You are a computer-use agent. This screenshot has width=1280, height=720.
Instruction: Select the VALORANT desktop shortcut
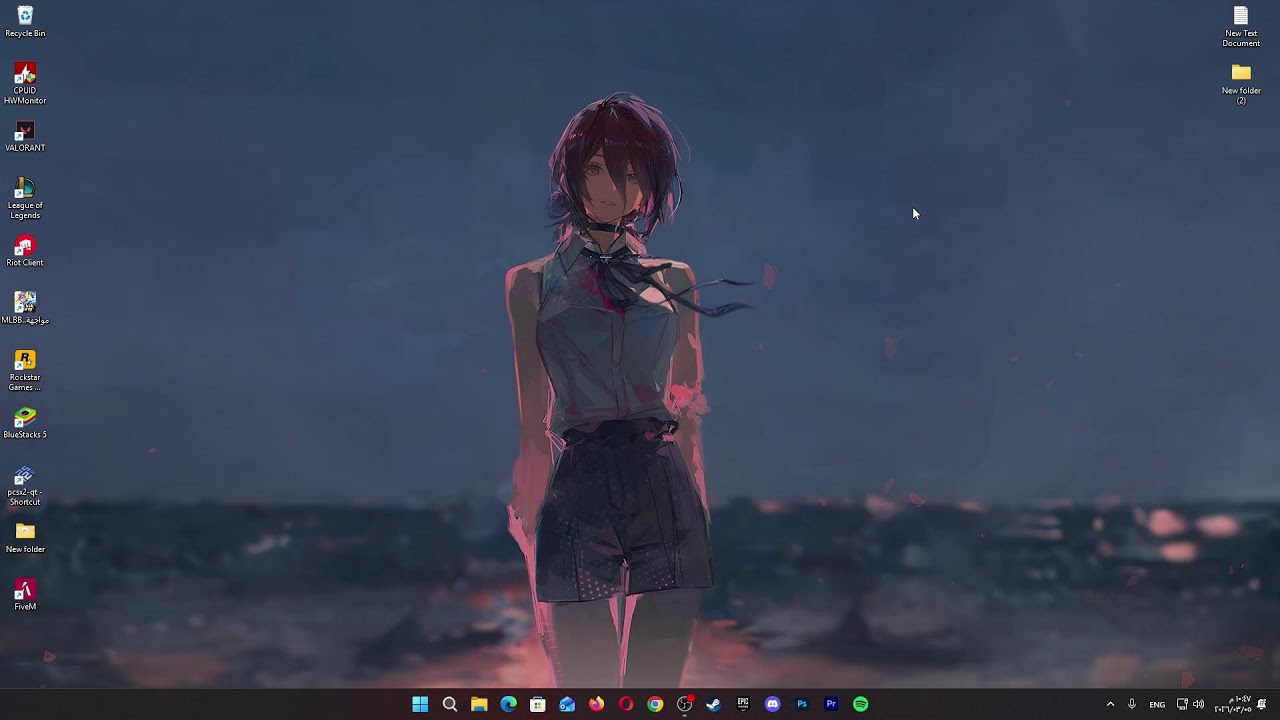[x=25, y=137]
